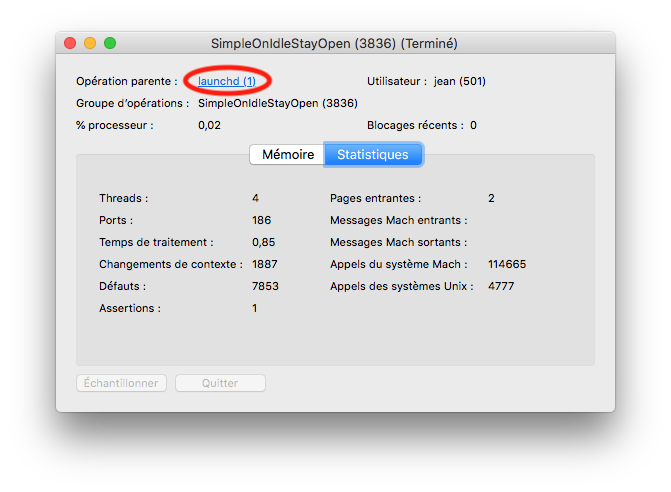Open the launchd (1) parent process link
Image resolution: width=671 pixels, height=492 pixels.
point(227,81)
